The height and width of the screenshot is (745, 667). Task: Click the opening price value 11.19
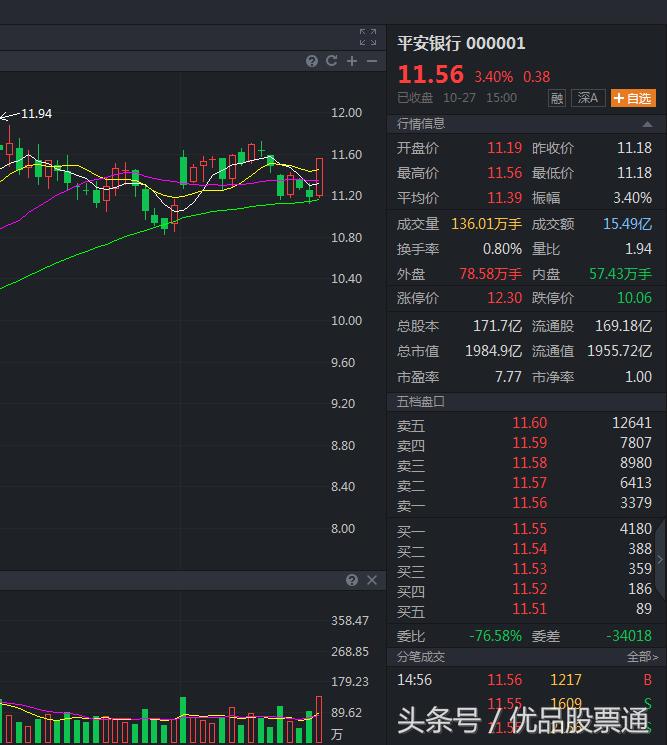505,148
